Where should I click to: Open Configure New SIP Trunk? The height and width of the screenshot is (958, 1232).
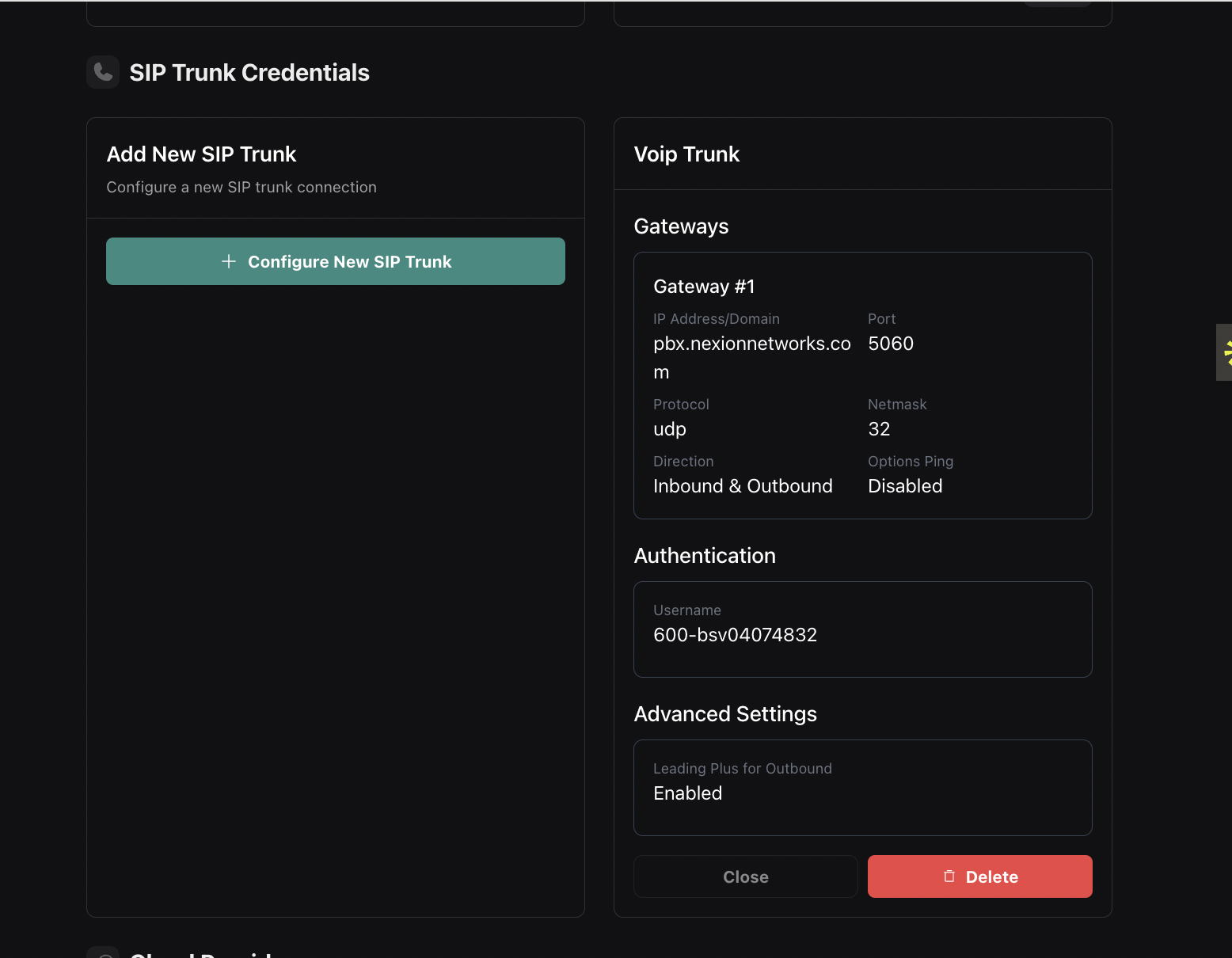(x=335, y=261)
